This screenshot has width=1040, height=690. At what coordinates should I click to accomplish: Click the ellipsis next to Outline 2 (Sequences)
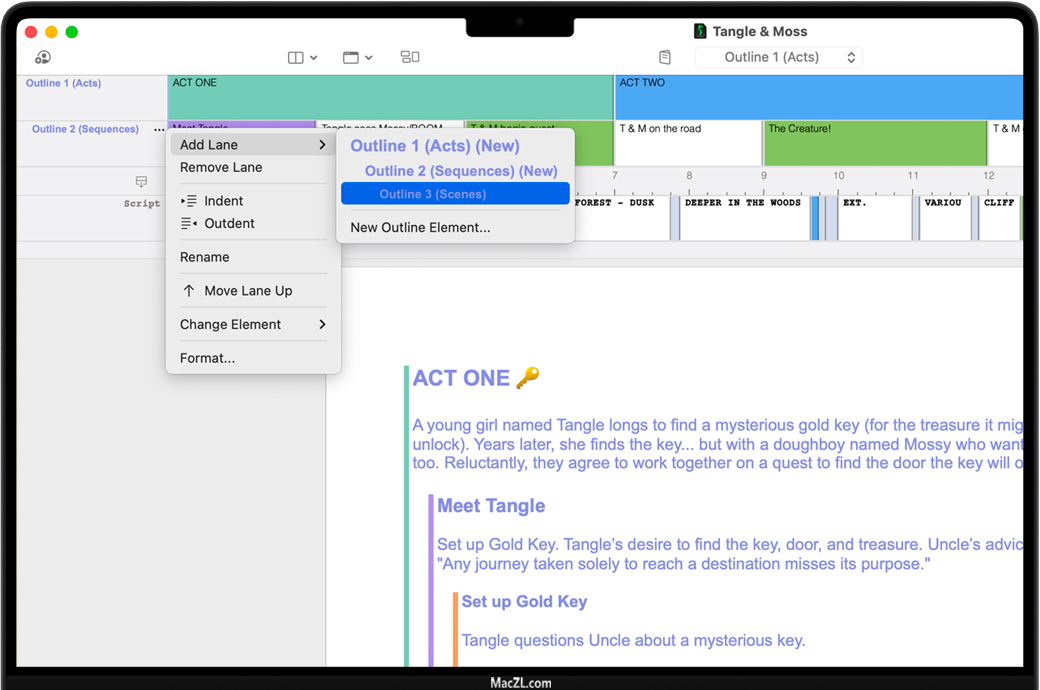(158, 130)
